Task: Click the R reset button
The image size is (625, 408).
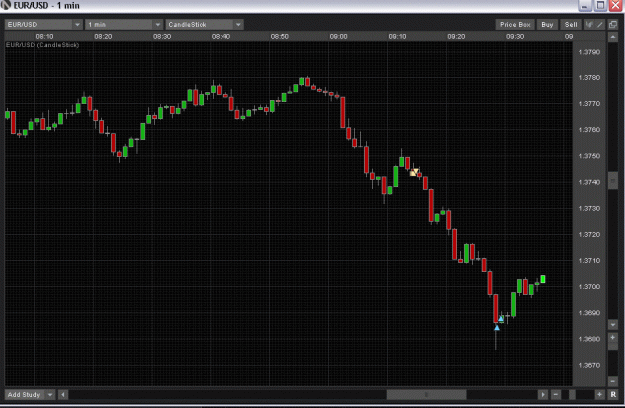Action: pyautogui.click(x=613, y=394)
